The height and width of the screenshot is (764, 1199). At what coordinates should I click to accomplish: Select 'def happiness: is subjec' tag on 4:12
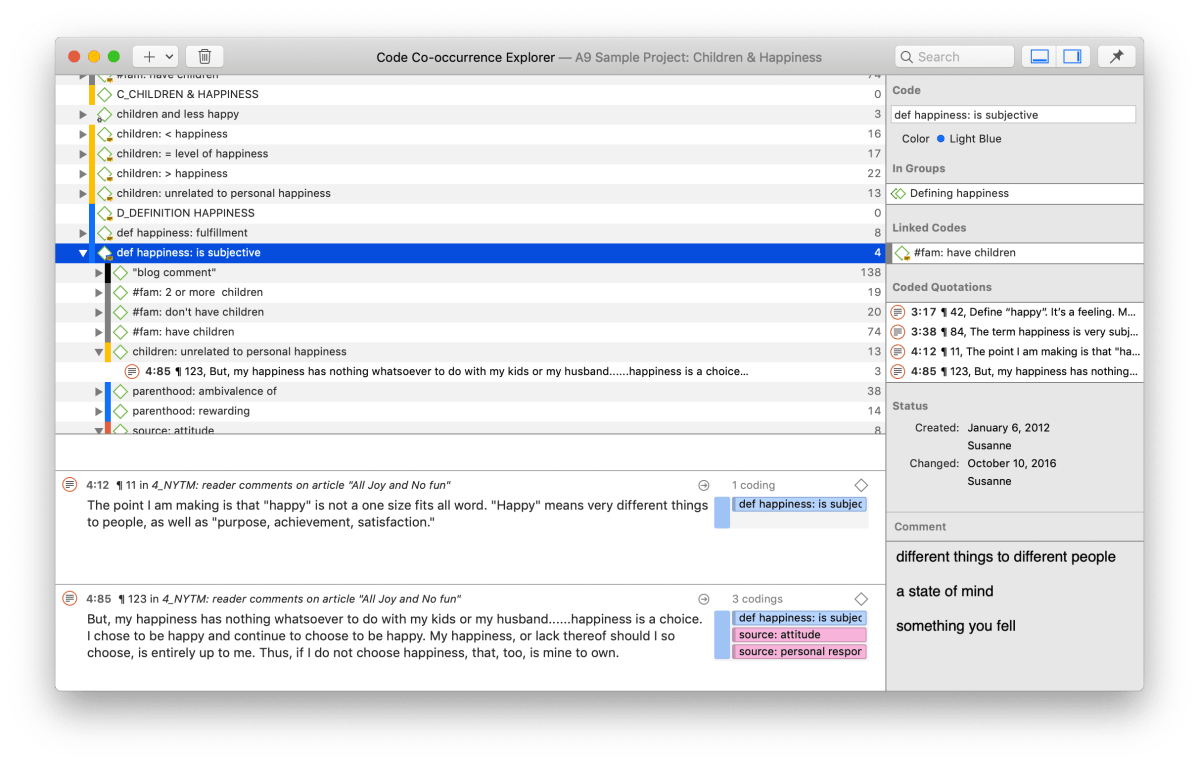point(800,504)
